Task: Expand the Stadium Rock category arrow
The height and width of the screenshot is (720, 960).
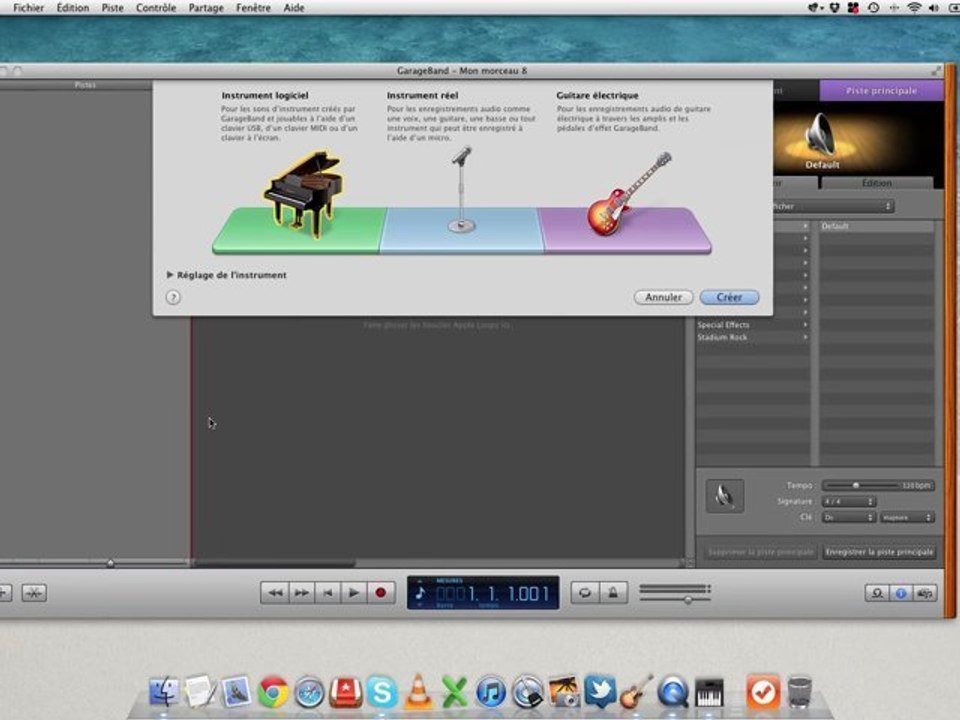Action: tap(805, 337)
